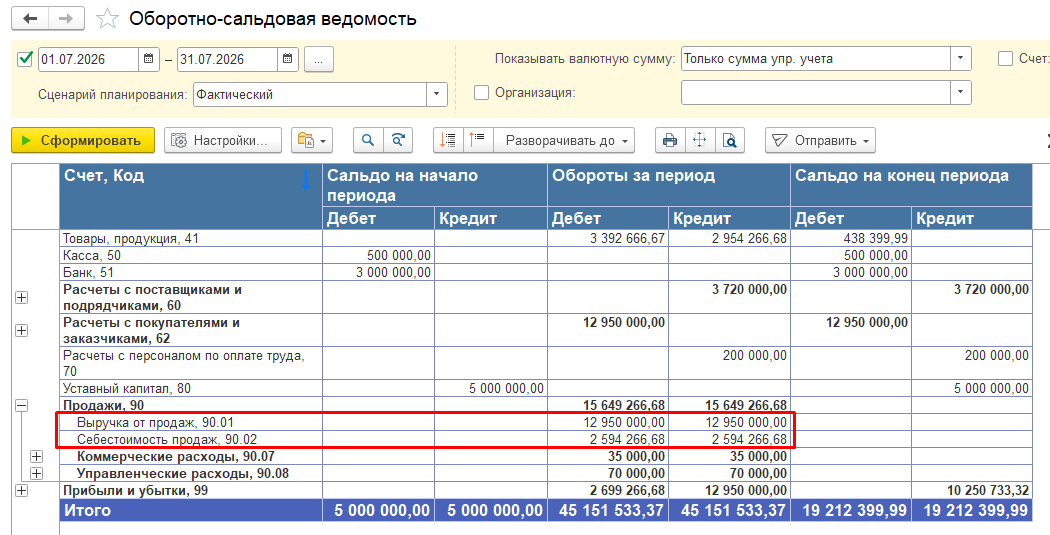Click the page fit crossed-arrows icon
This screenshot has height=535, width=1050.
tap(700, 141)
